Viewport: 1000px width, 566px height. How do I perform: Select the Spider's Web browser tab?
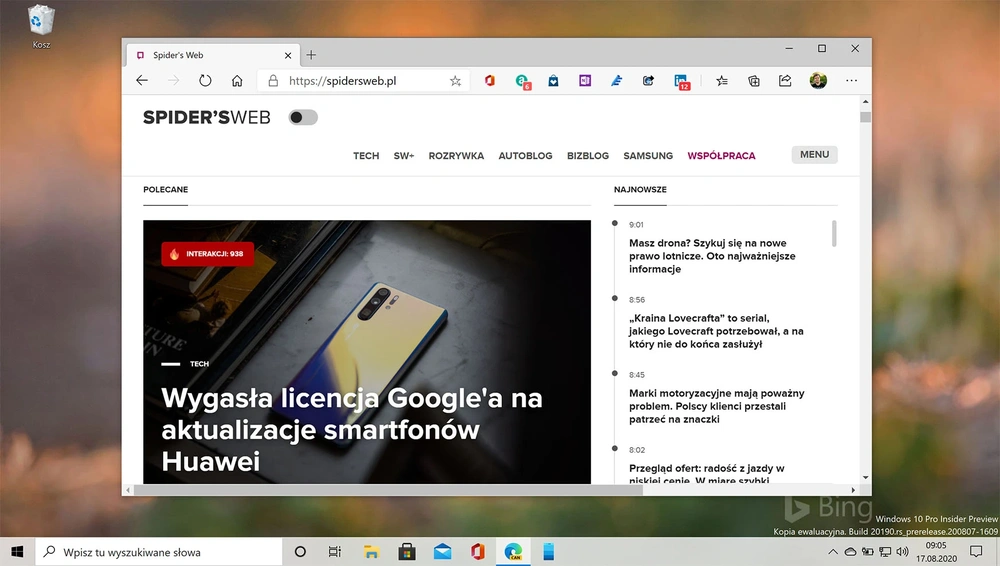click(212, 55)
